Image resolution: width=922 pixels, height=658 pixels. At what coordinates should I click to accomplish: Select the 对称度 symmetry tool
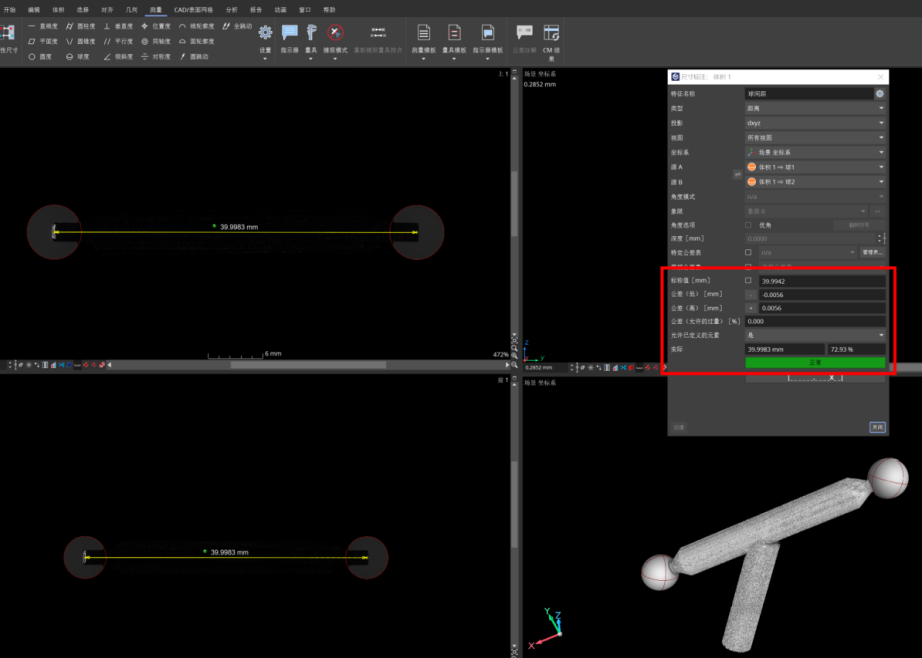(x=156, y=57)
